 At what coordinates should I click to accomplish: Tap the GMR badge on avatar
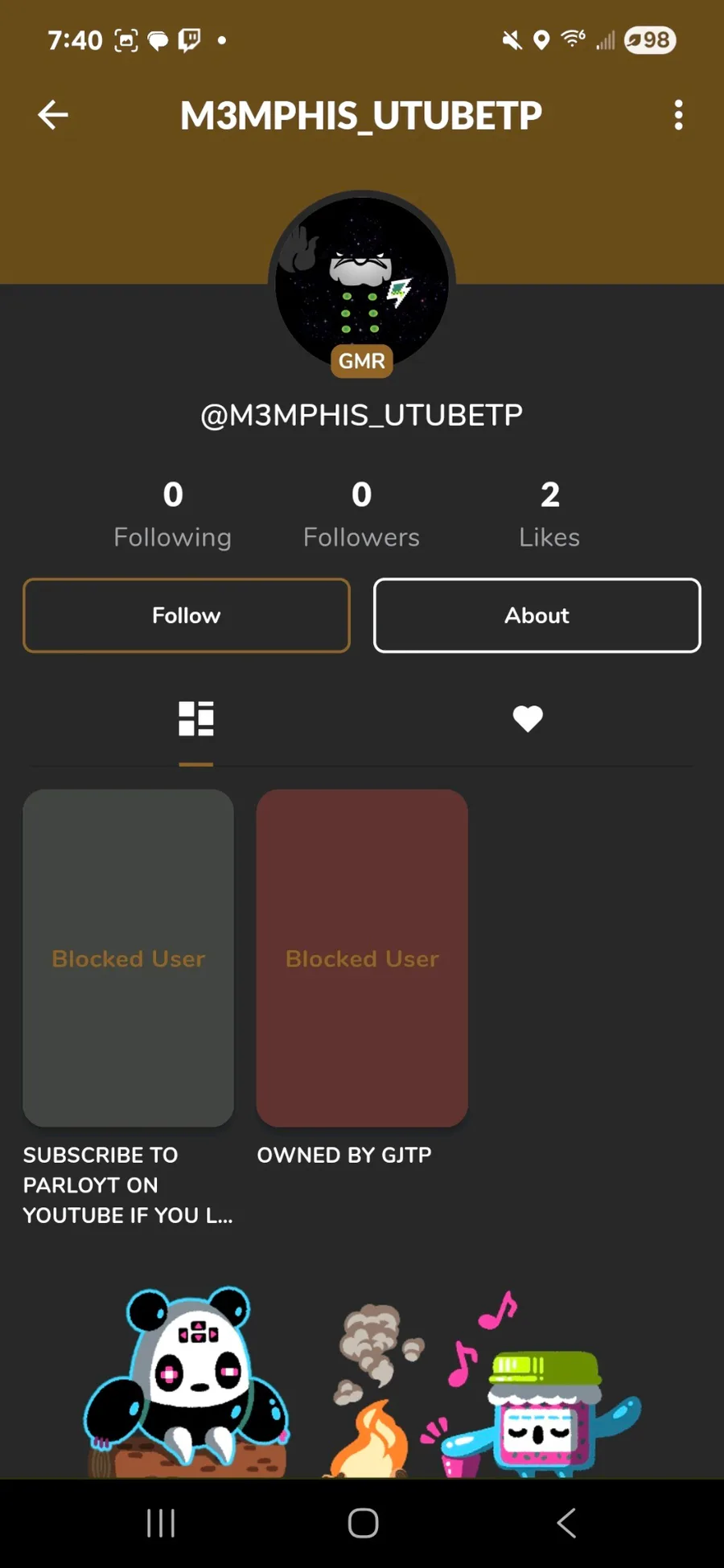click(362, 361)
